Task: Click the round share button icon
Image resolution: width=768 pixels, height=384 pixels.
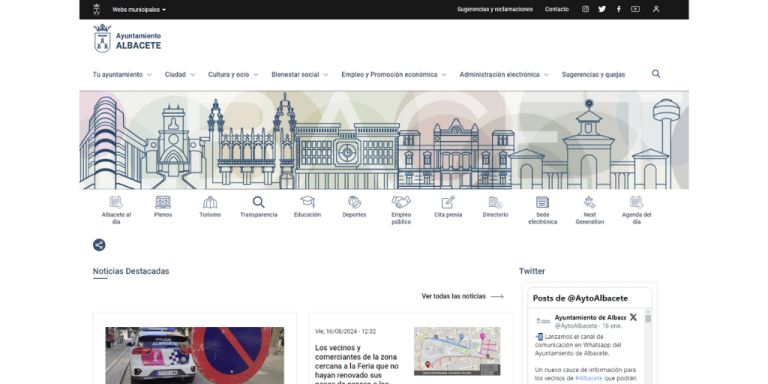Action: point(99,245)
